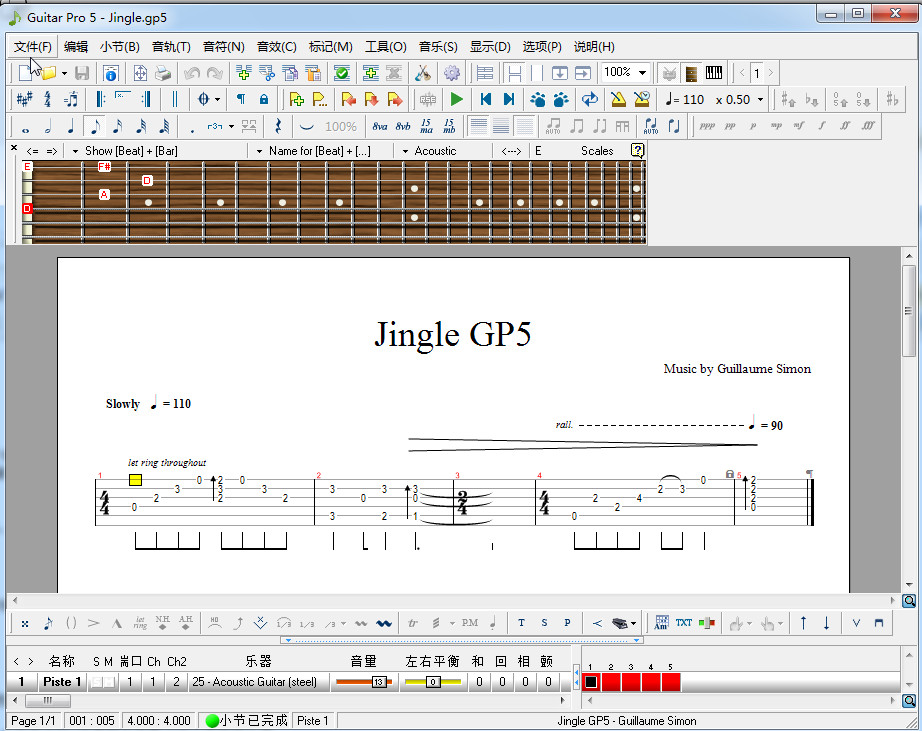This screenshot has height=731, width=922.
Task: Open the coda symbol dropdown arrow
Action: [217, 99]
